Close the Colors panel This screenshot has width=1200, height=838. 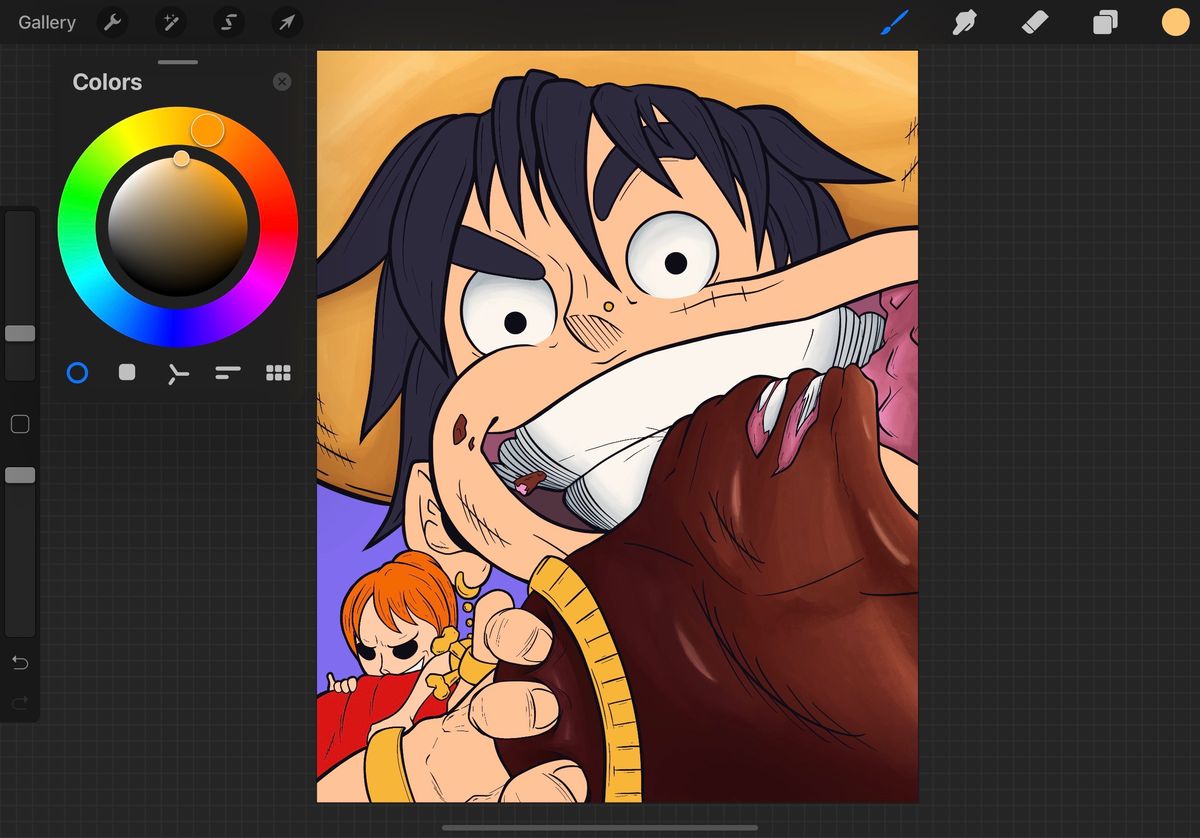(282, 82)
